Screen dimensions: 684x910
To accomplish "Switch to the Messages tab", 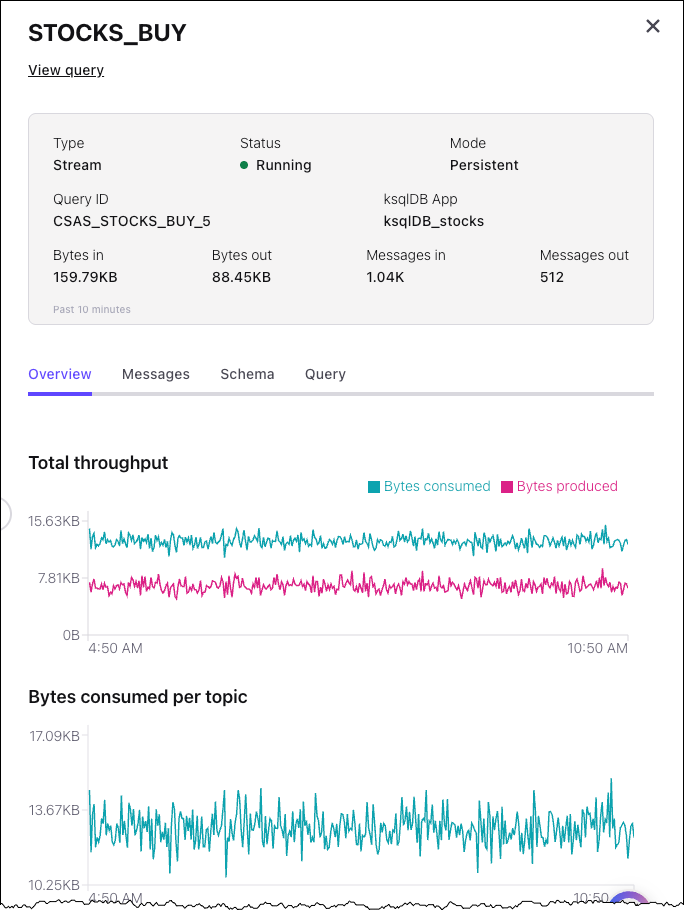I will [x=156, y=374].
